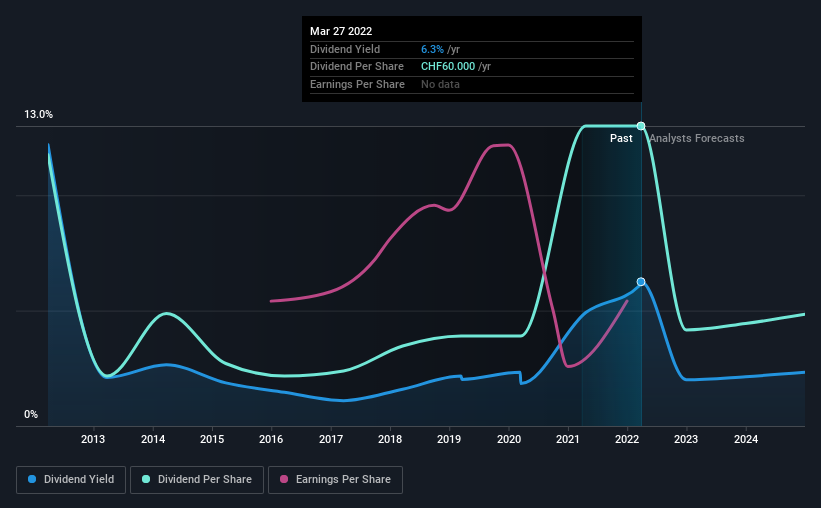Toggle the Dividend Yield legend button
The image size is (821, 508).
tap(71, 480)
